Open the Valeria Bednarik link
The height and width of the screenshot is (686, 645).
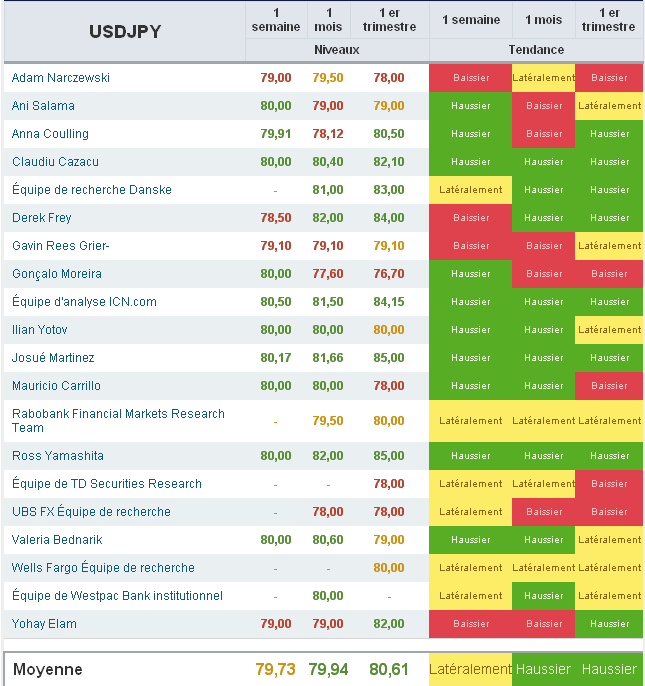point(57,540)
